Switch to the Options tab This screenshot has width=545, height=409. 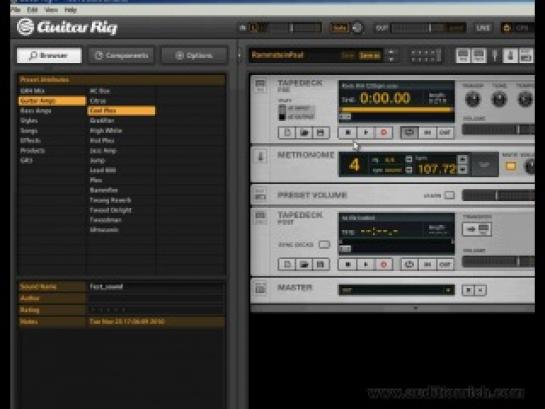(195, 56)
